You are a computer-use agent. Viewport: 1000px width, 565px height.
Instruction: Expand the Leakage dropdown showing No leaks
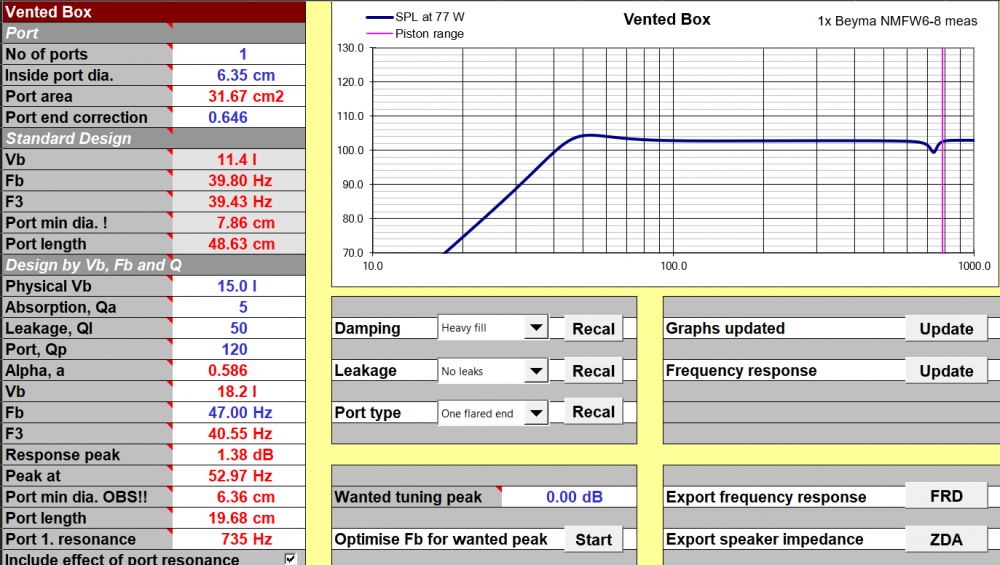(536, 371)
